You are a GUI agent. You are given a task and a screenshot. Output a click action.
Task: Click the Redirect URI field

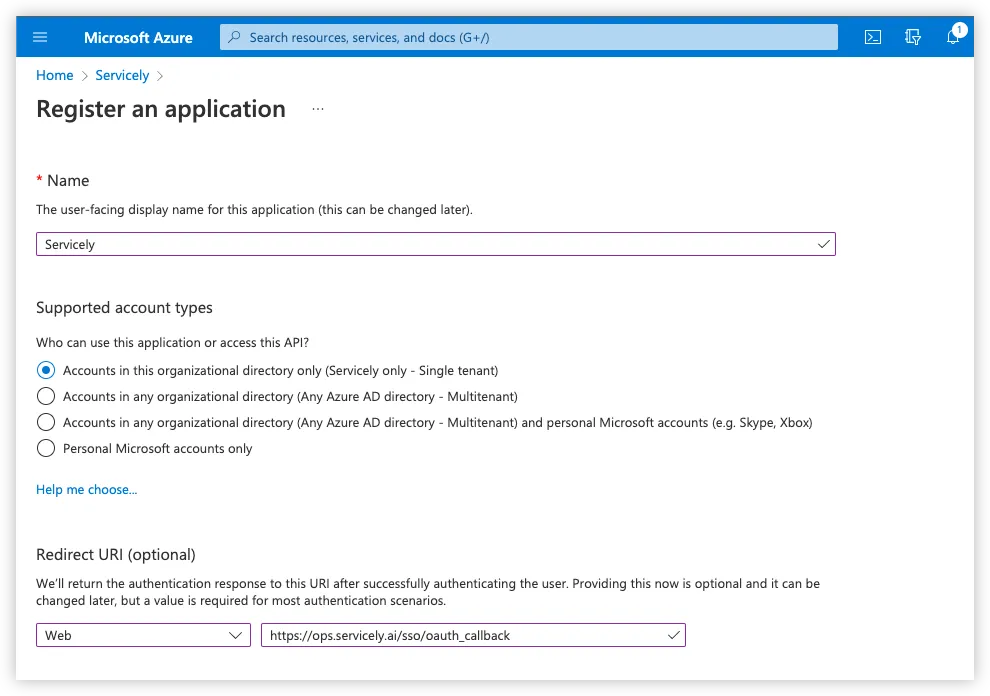click(473, 635)
